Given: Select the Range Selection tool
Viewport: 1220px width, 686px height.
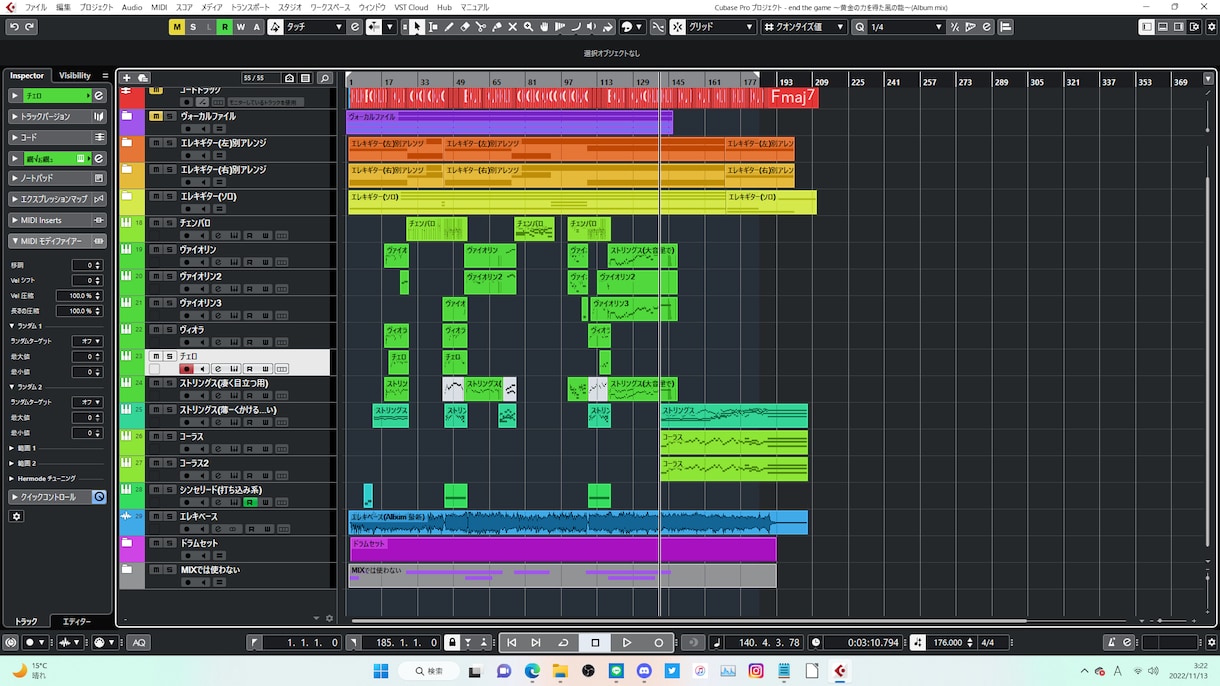Looking at the screenshot, I should [433, 27].
